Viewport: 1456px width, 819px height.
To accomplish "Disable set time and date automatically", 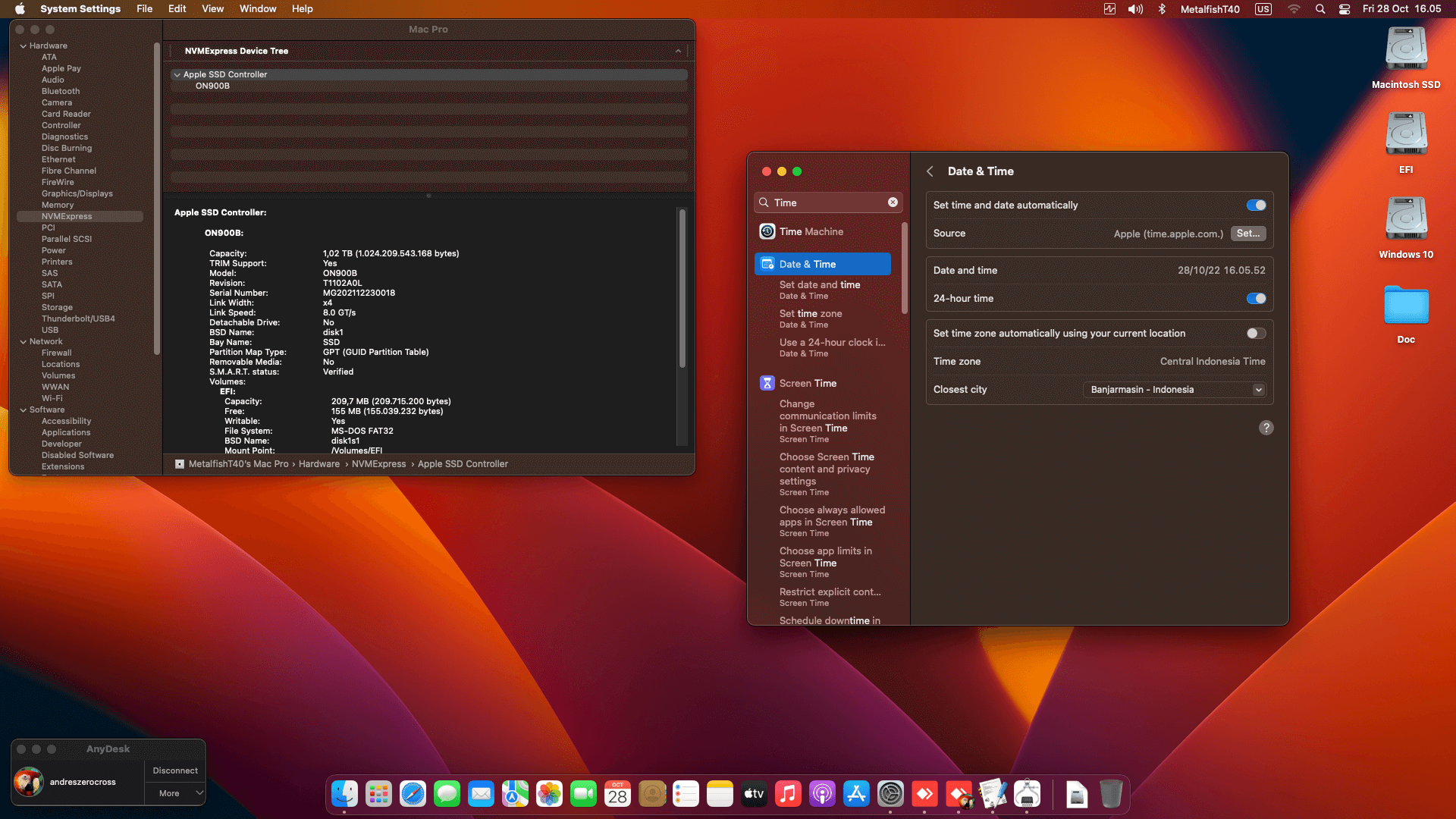I will (1256, 206).
